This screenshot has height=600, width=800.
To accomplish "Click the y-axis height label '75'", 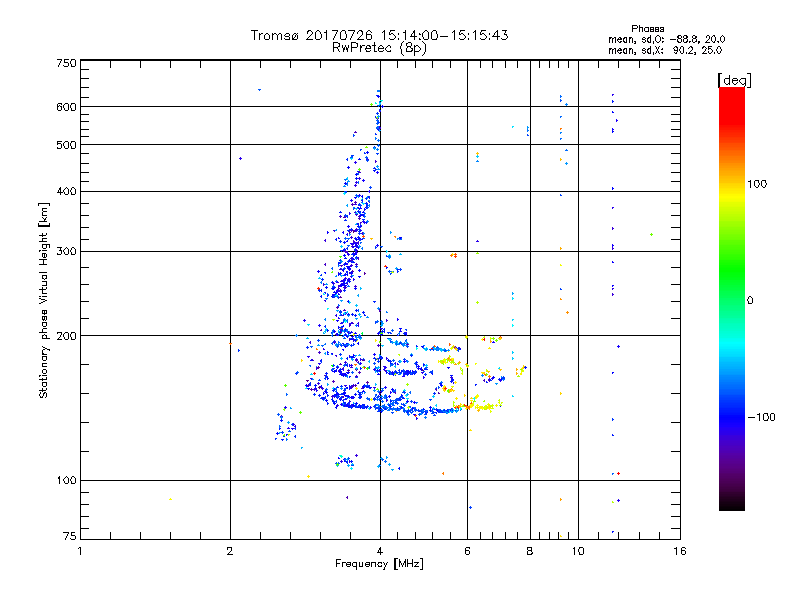I will (x=70, y=536).
